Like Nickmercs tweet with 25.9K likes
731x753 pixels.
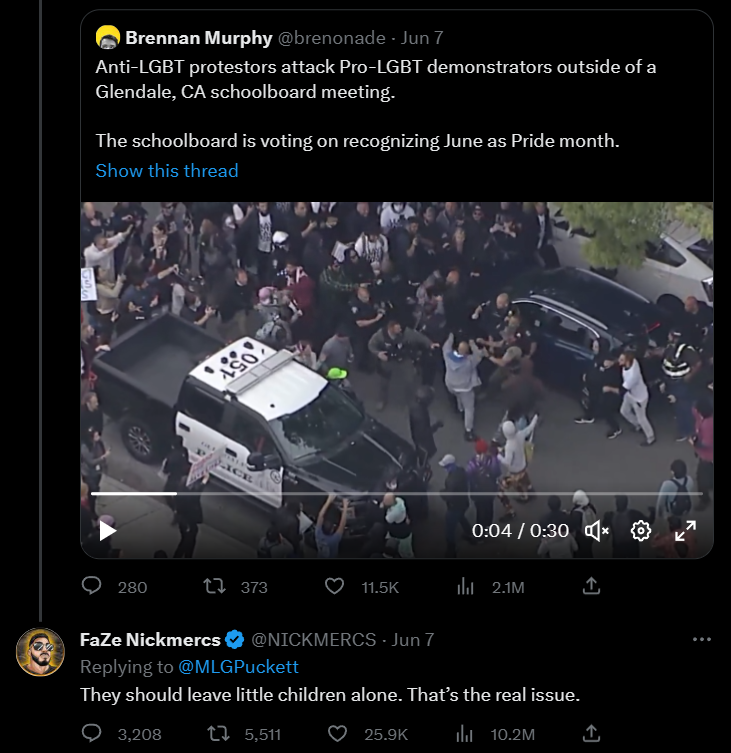coord(336,734)
